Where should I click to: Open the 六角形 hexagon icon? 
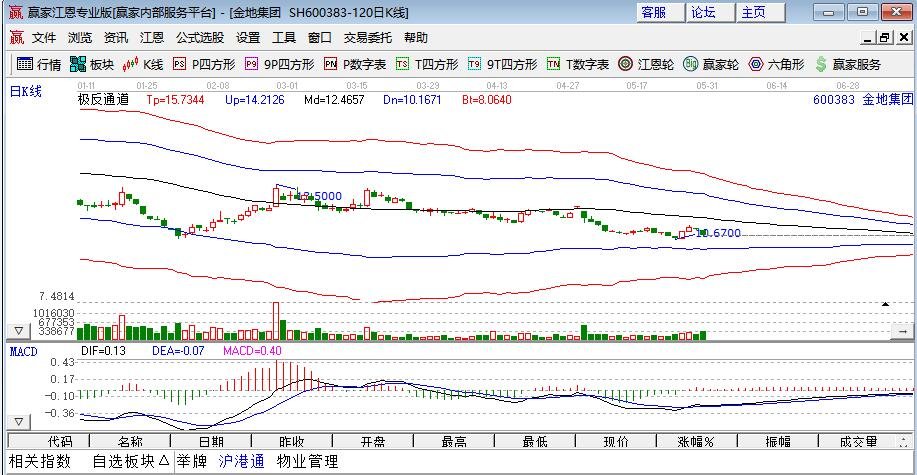757,64
